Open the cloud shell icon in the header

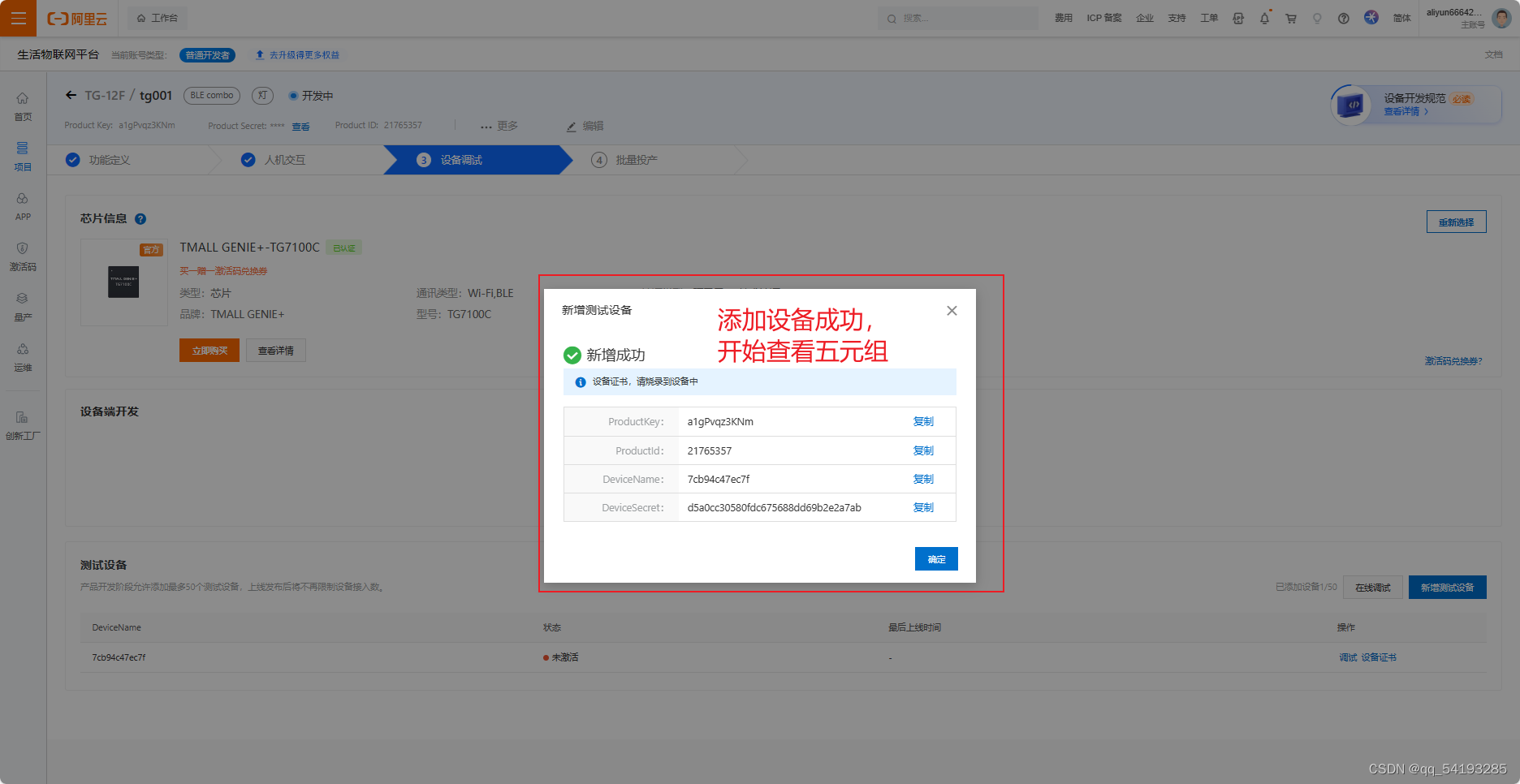[1238, 18]
